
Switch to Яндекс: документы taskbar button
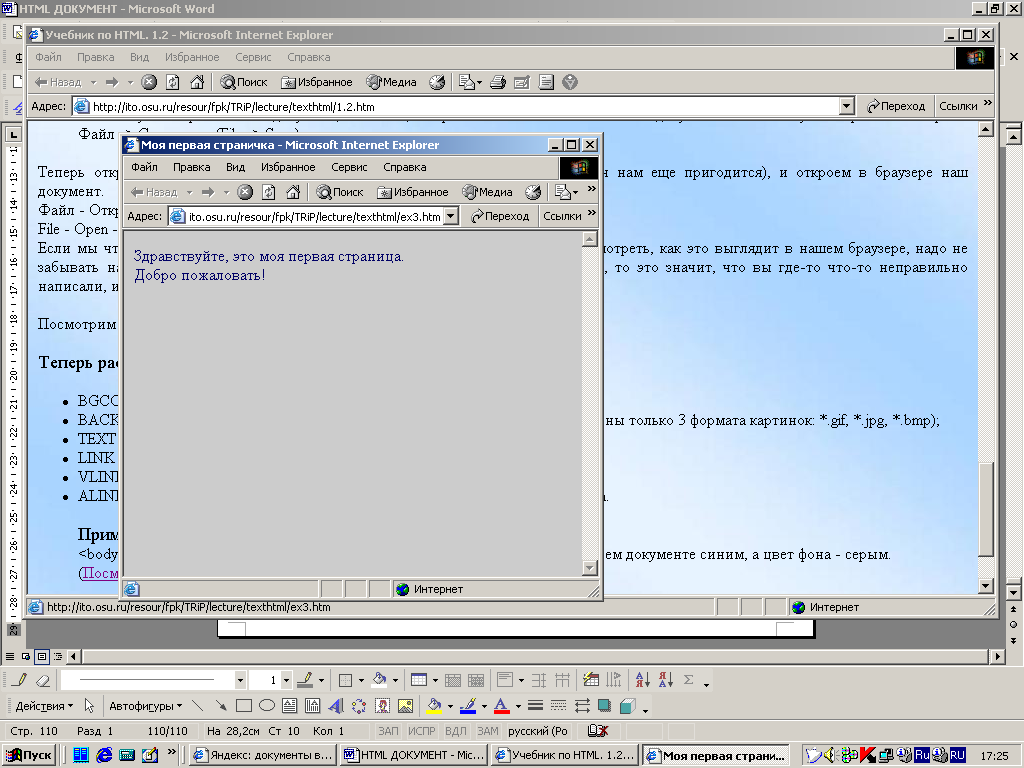(263, 755)
